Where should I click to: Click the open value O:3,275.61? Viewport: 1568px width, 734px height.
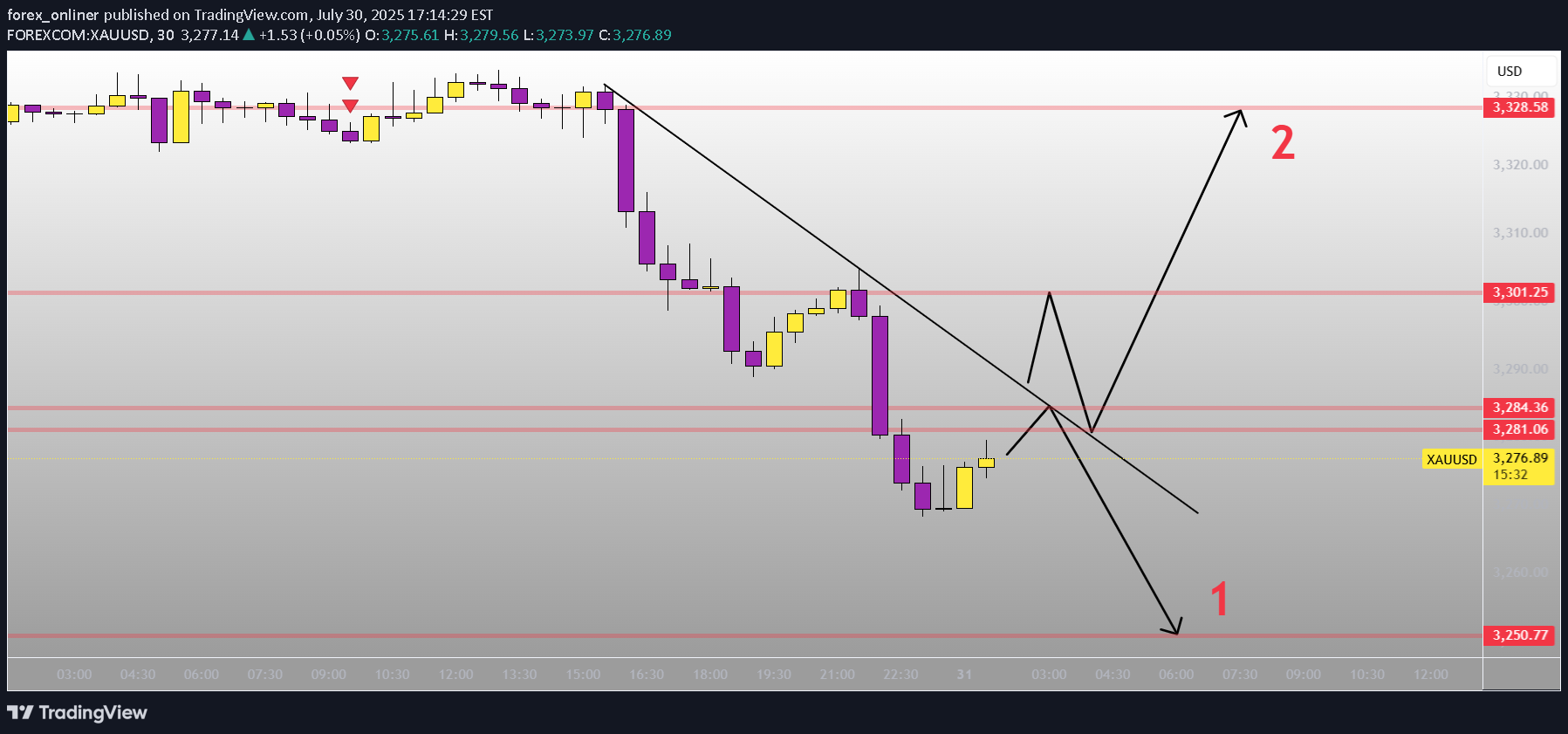pyautogui.click(x=402, y=35)
